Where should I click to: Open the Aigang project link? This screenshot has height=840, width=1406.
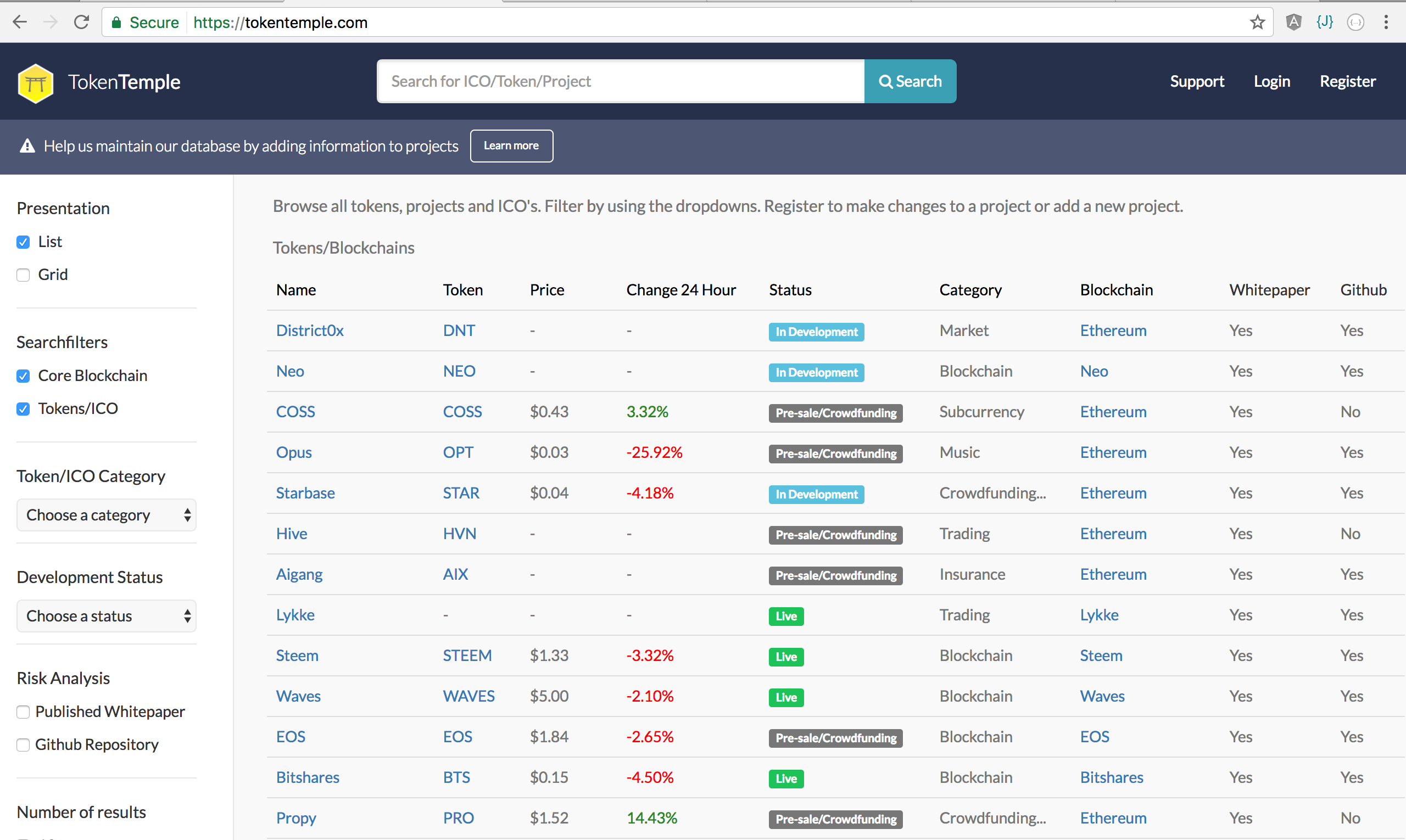(299, 574)
